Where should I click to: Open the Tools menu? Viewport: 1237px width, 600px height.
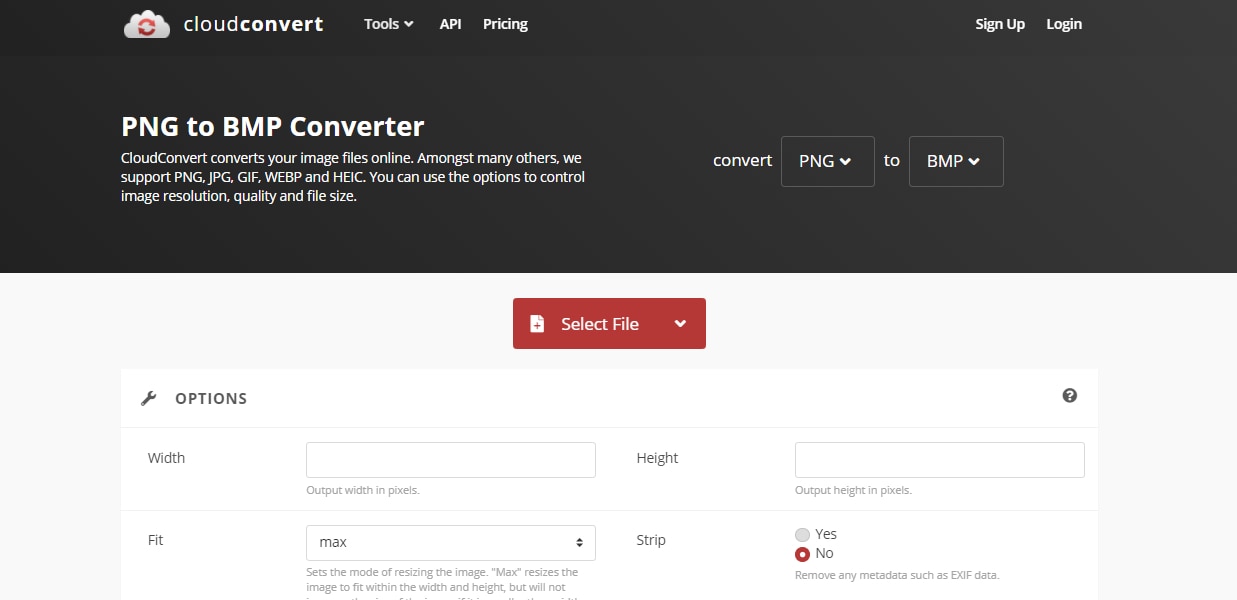pyautogui.click(x=389, y=24)
